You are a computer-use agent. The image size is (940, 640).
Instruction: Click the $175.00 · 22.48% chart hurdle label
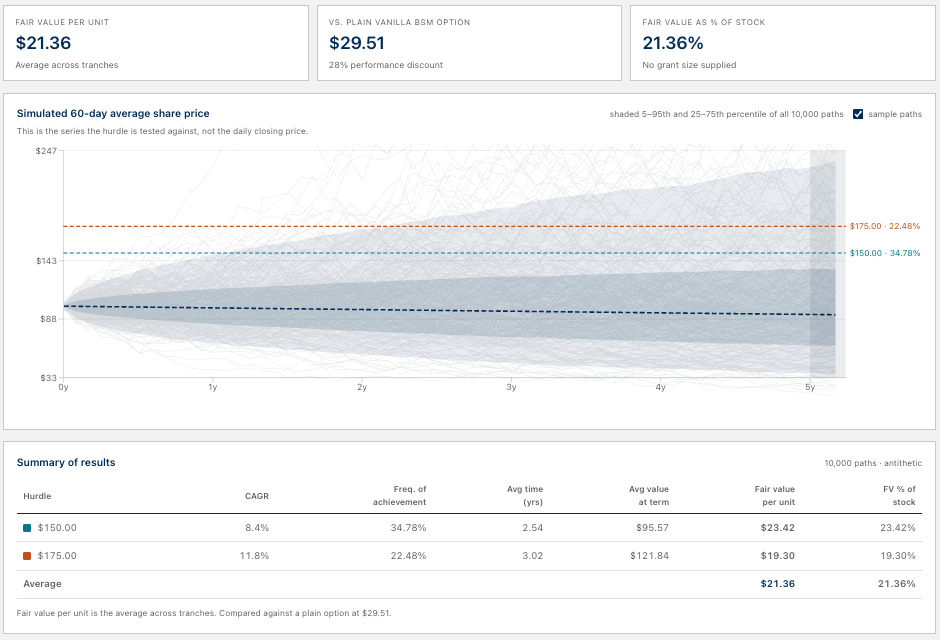tap(885, 227)
